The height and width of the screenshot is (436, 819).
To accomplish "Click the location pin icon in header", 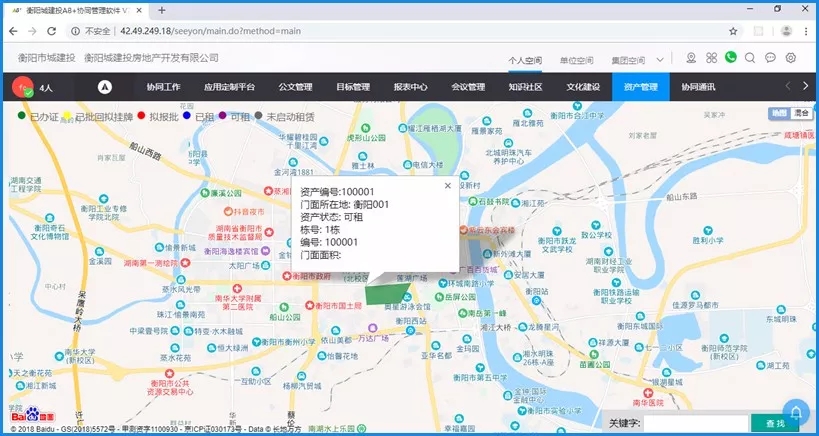I will tap(691, 58).
